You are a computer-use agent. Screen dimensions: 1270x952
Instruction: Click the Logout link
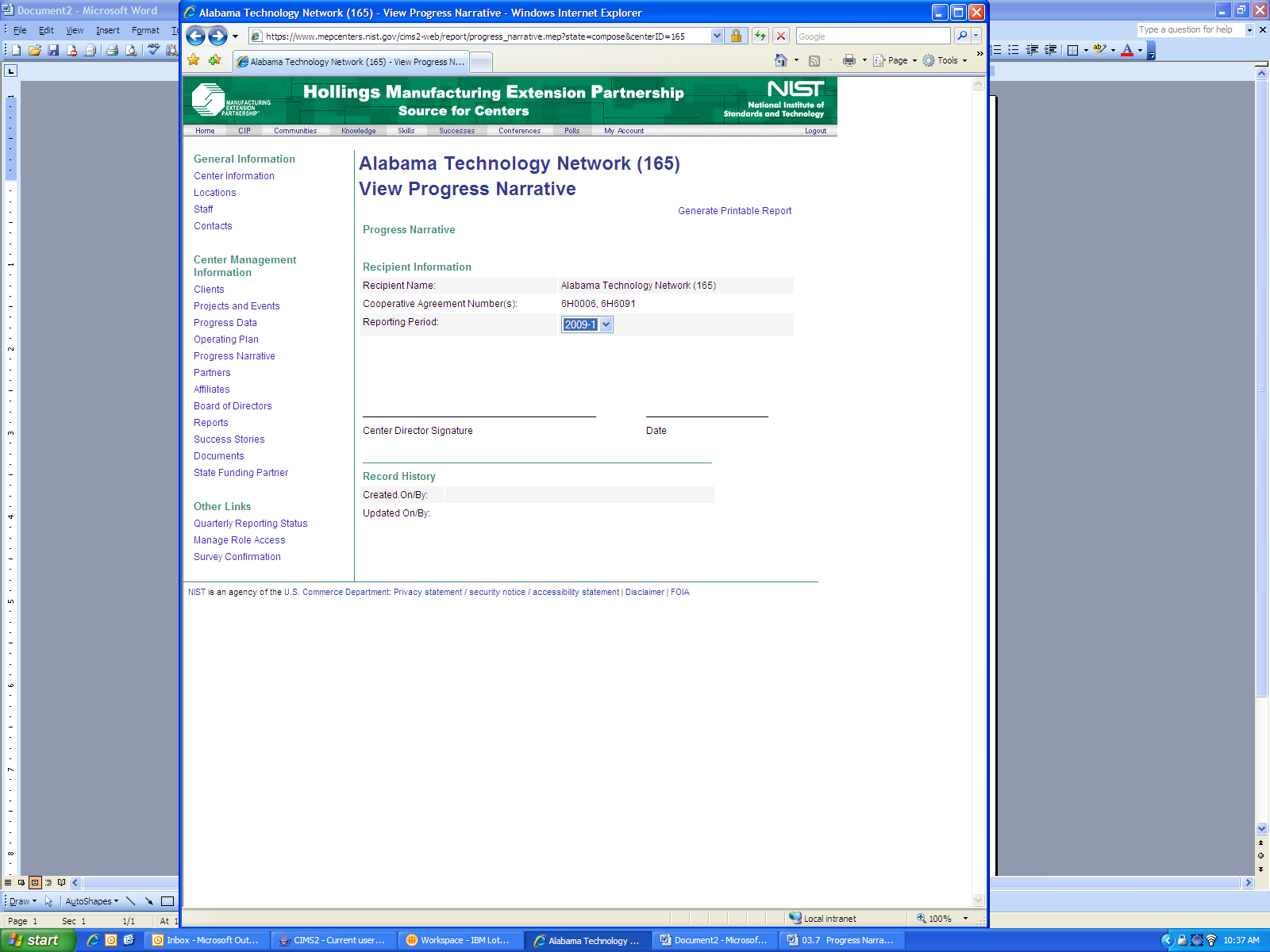coord(816,131)
